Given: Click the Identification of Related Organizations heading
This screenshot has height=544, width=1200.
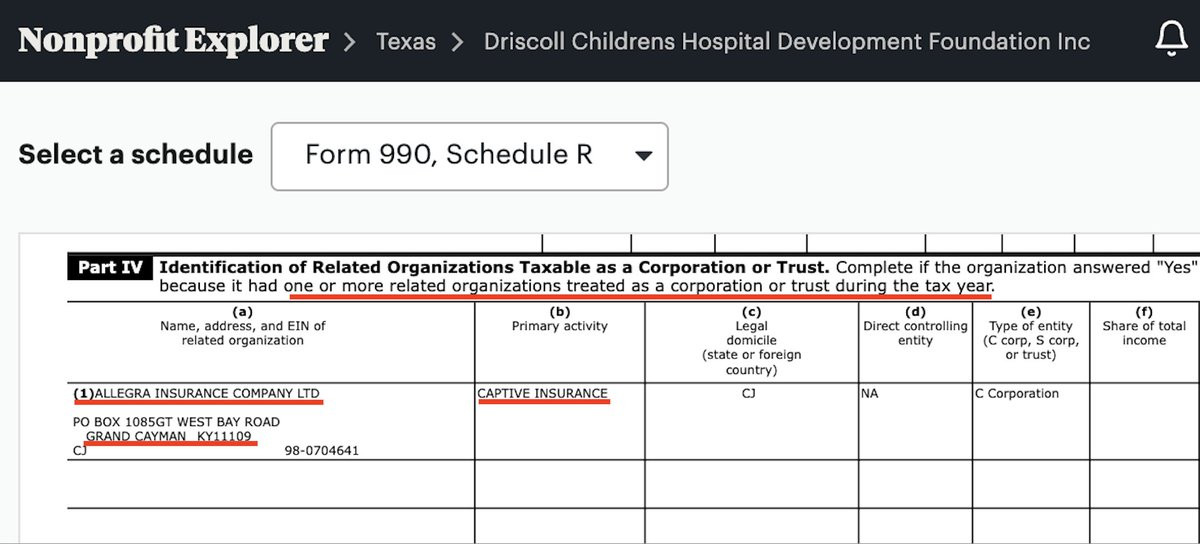Looking at the screenshot, I should pos(494,268).
